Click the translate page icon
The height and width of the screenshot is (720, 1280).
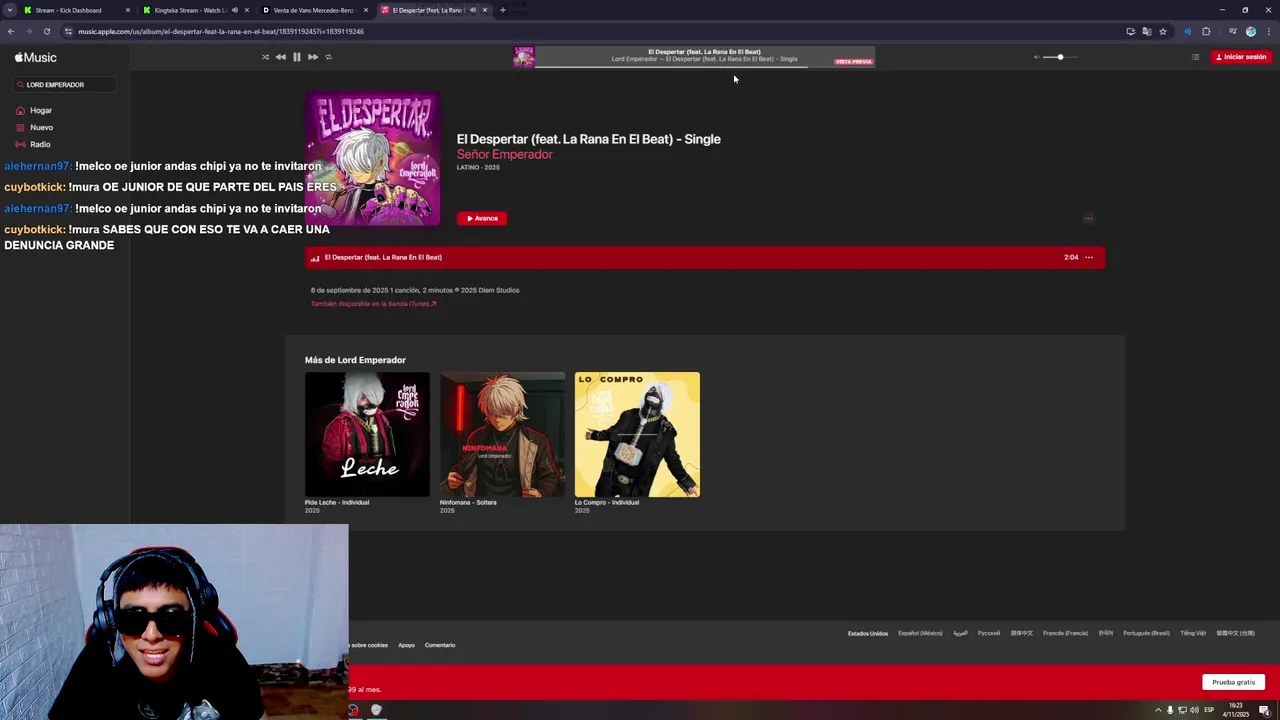(x=1147, y=31)
